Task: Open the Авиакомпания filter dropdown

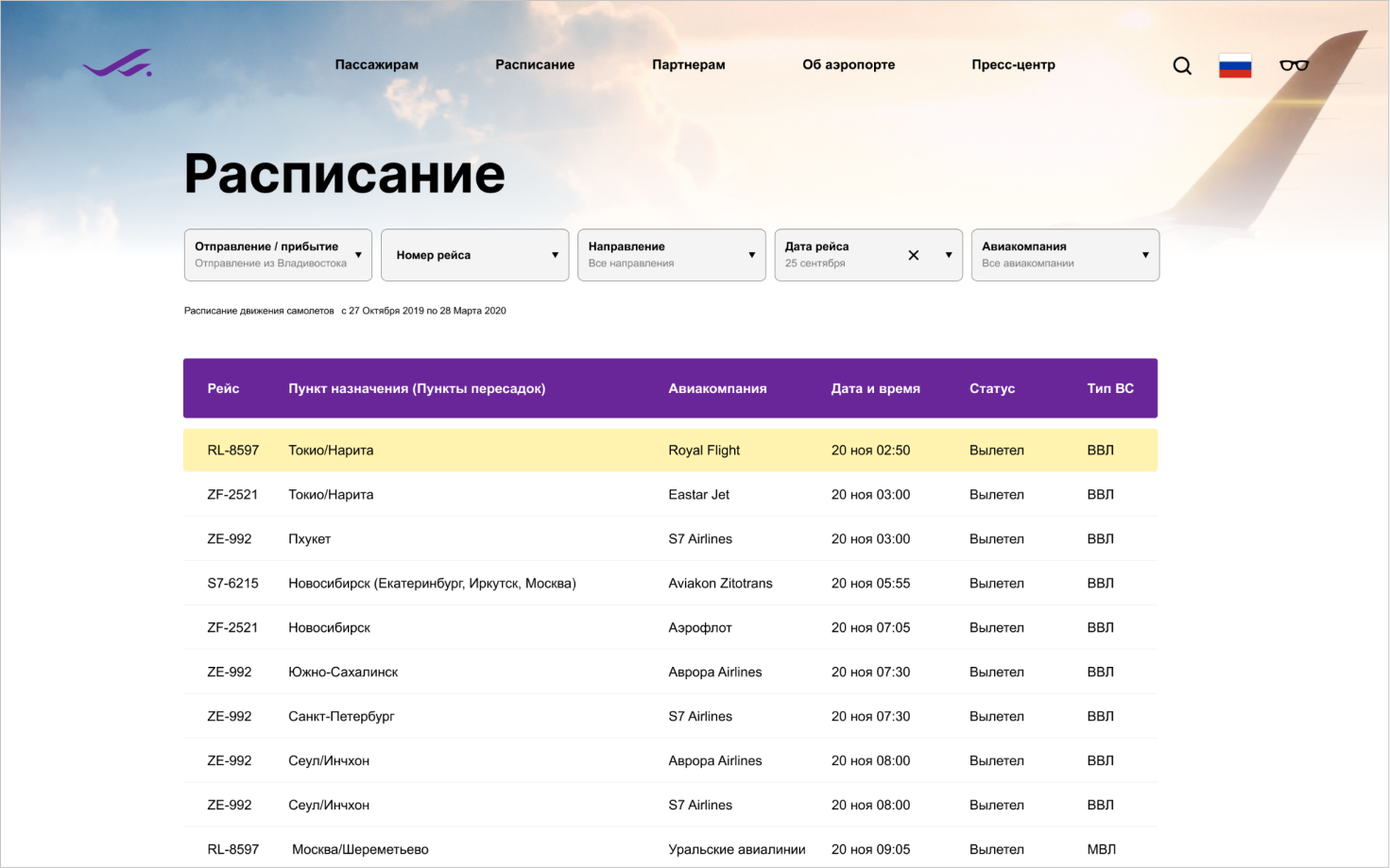Action: pos(1064,255)
